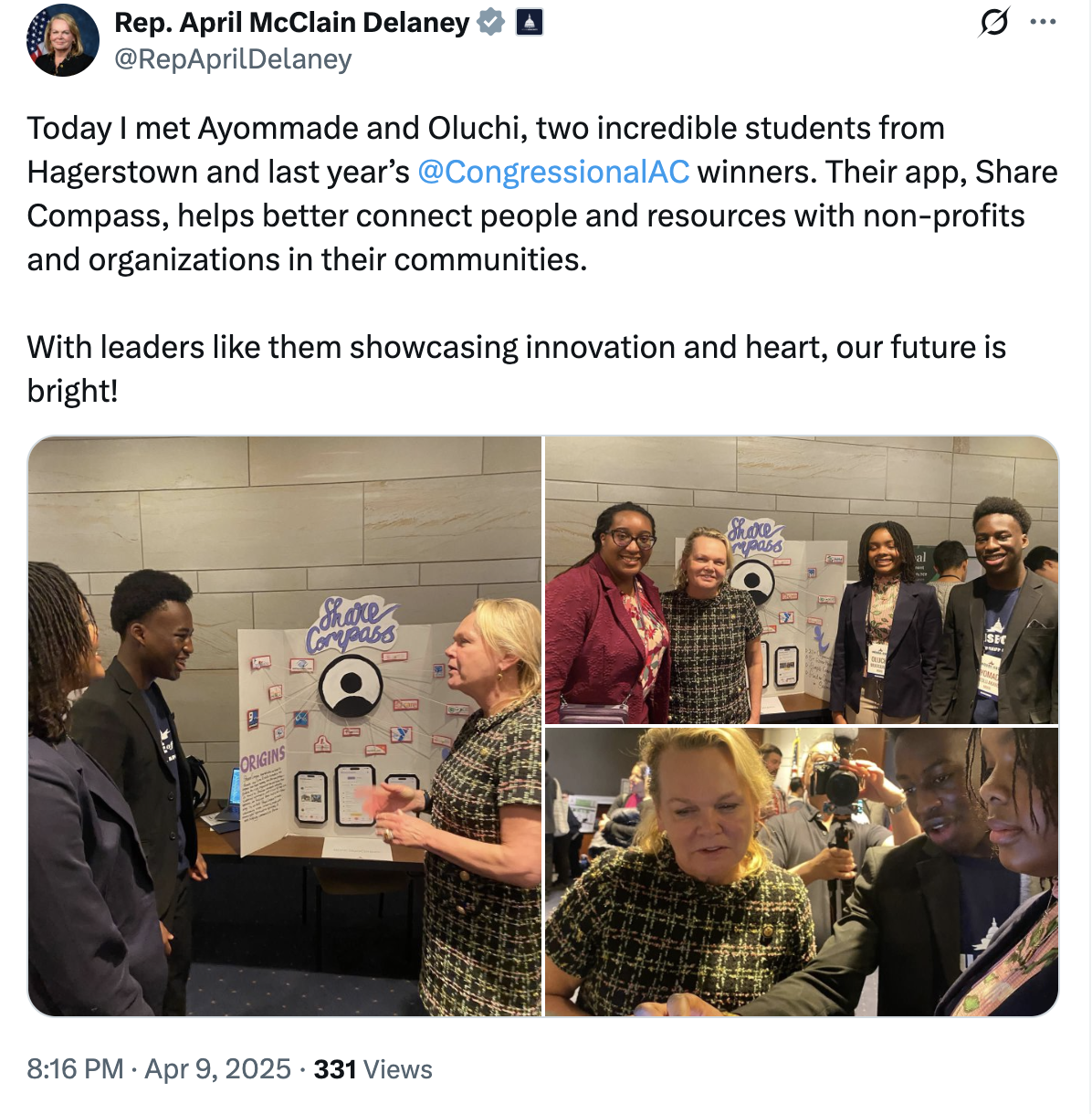Open the bottom-right photo with the camera
The height and width of the screenshot is (1114, 1092).
point(802,872)
